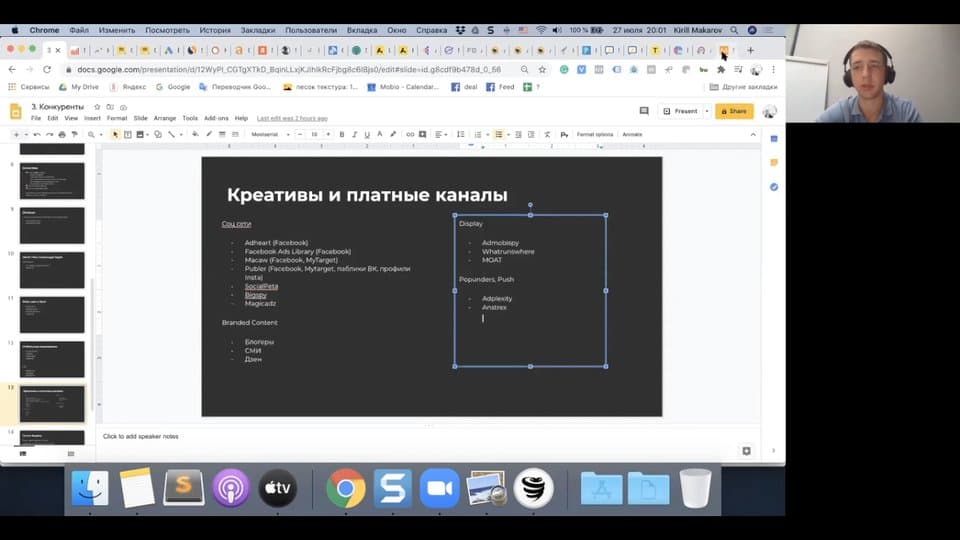Toggle the bulleted list button
Viewport: 960px width, 540px height.
tap(499, 135)
